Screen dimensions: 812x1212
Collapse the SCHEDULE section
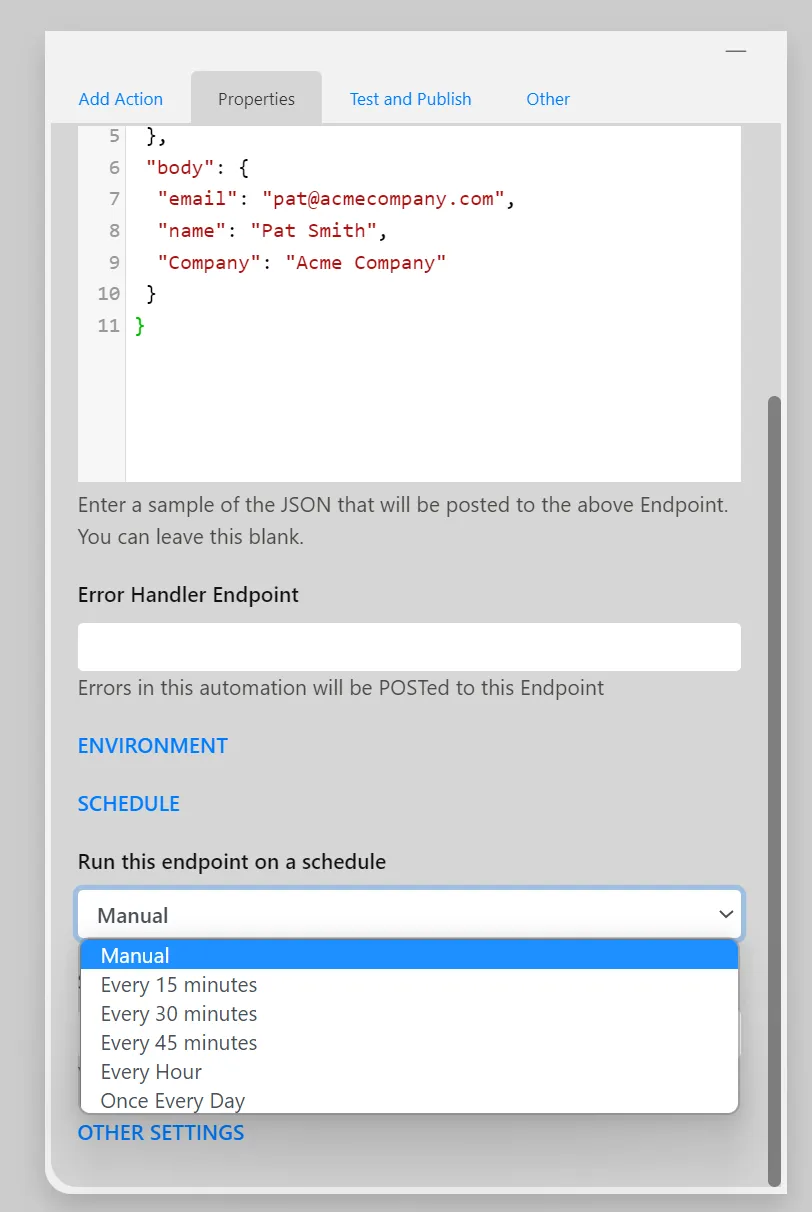pyautogui.click(x=129, y=804)
